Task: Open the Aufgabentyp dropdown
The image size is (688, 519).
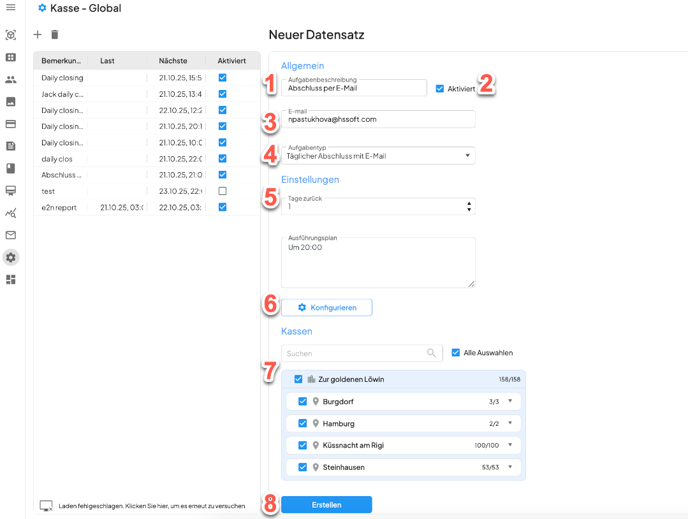Action: coord(467,155)
